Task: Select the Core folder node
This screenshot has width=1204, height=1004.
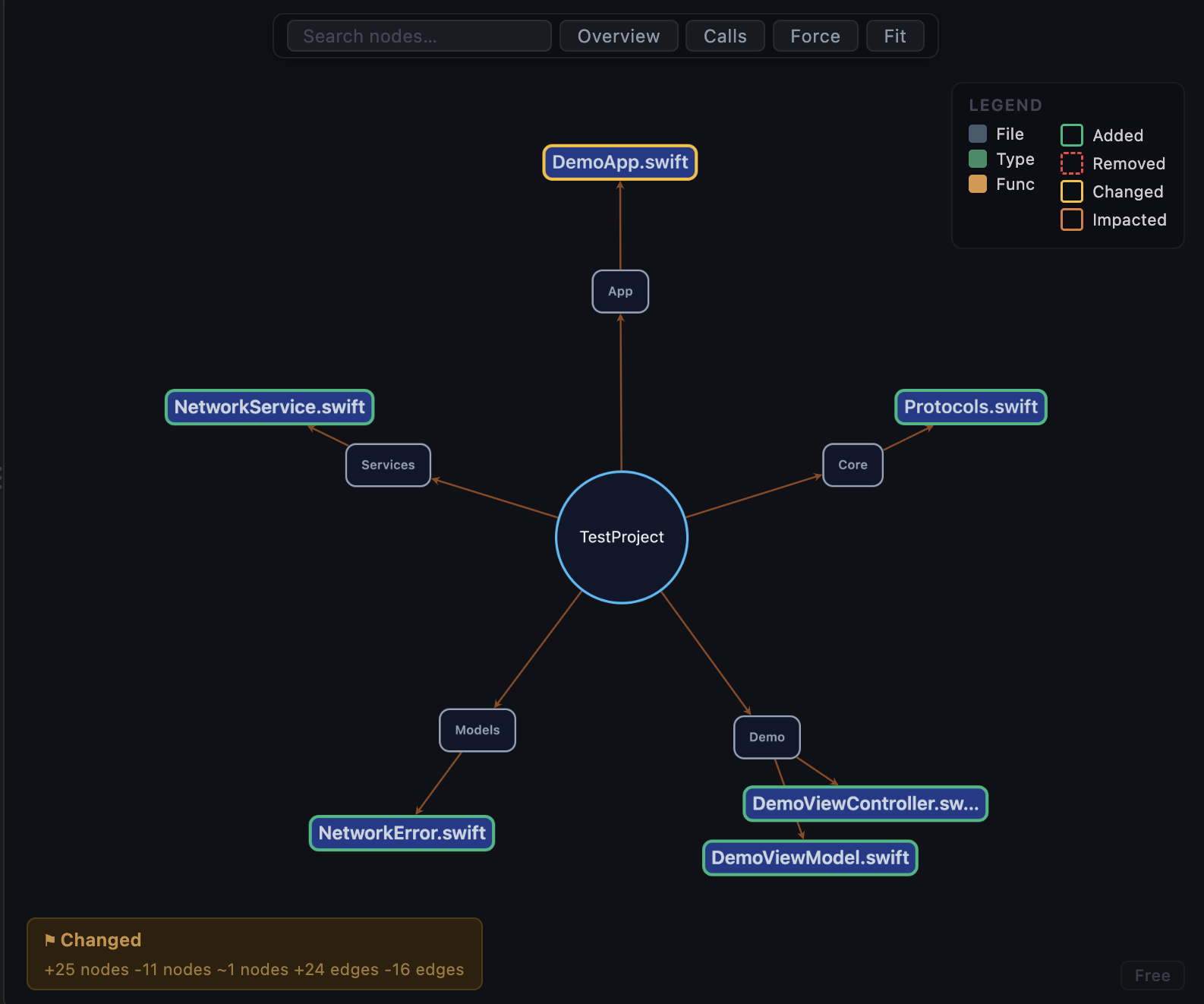Action: click(x=853, y=465)
